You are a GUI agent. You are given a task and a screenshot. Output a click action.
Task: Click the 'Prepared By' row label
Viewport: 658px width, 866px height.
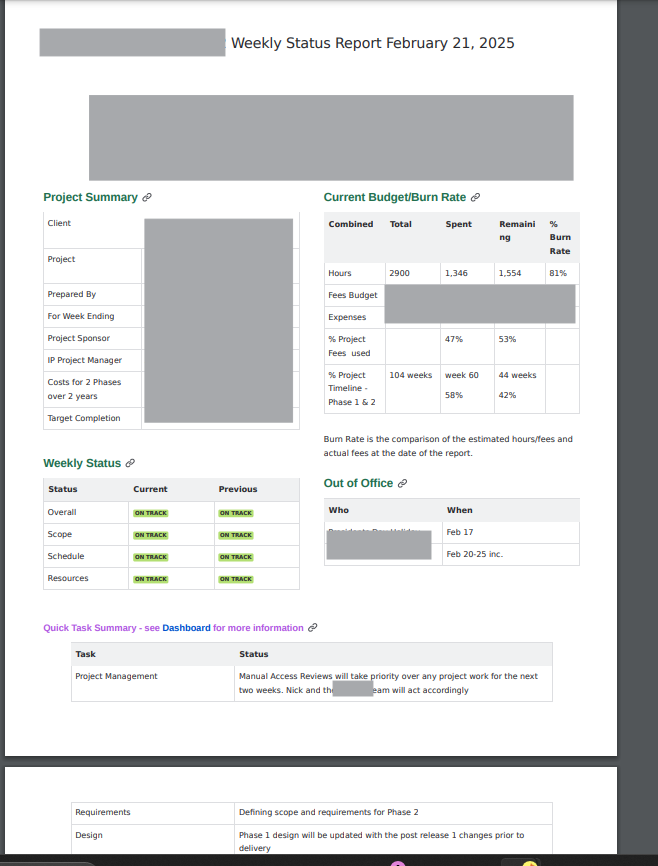coord(72,294)
